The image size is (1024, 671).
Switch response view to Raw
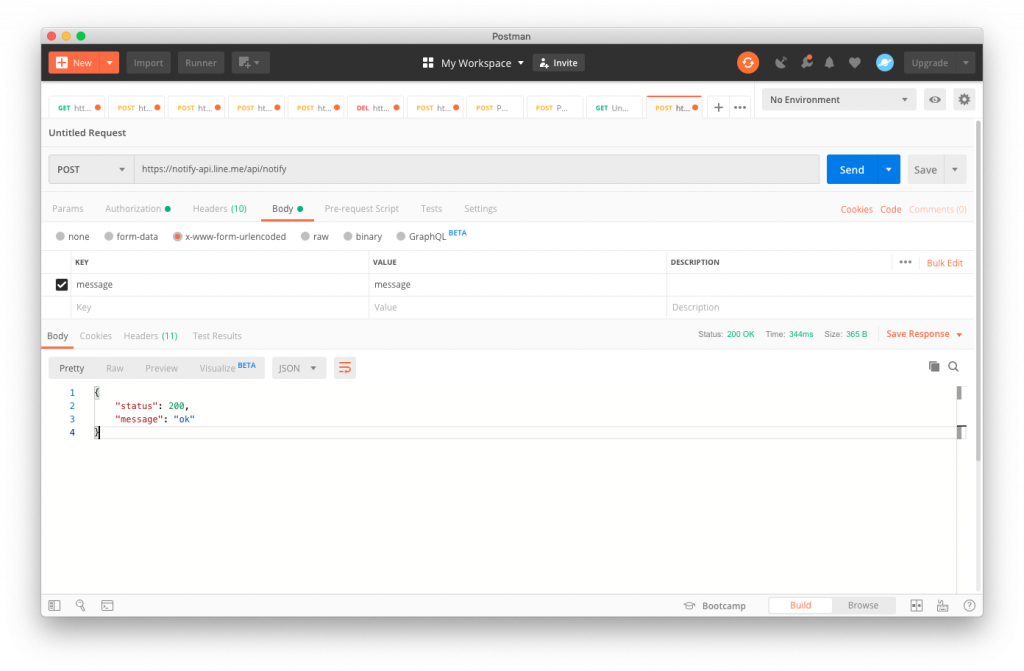pyautogui.click(x=114, y=368)
